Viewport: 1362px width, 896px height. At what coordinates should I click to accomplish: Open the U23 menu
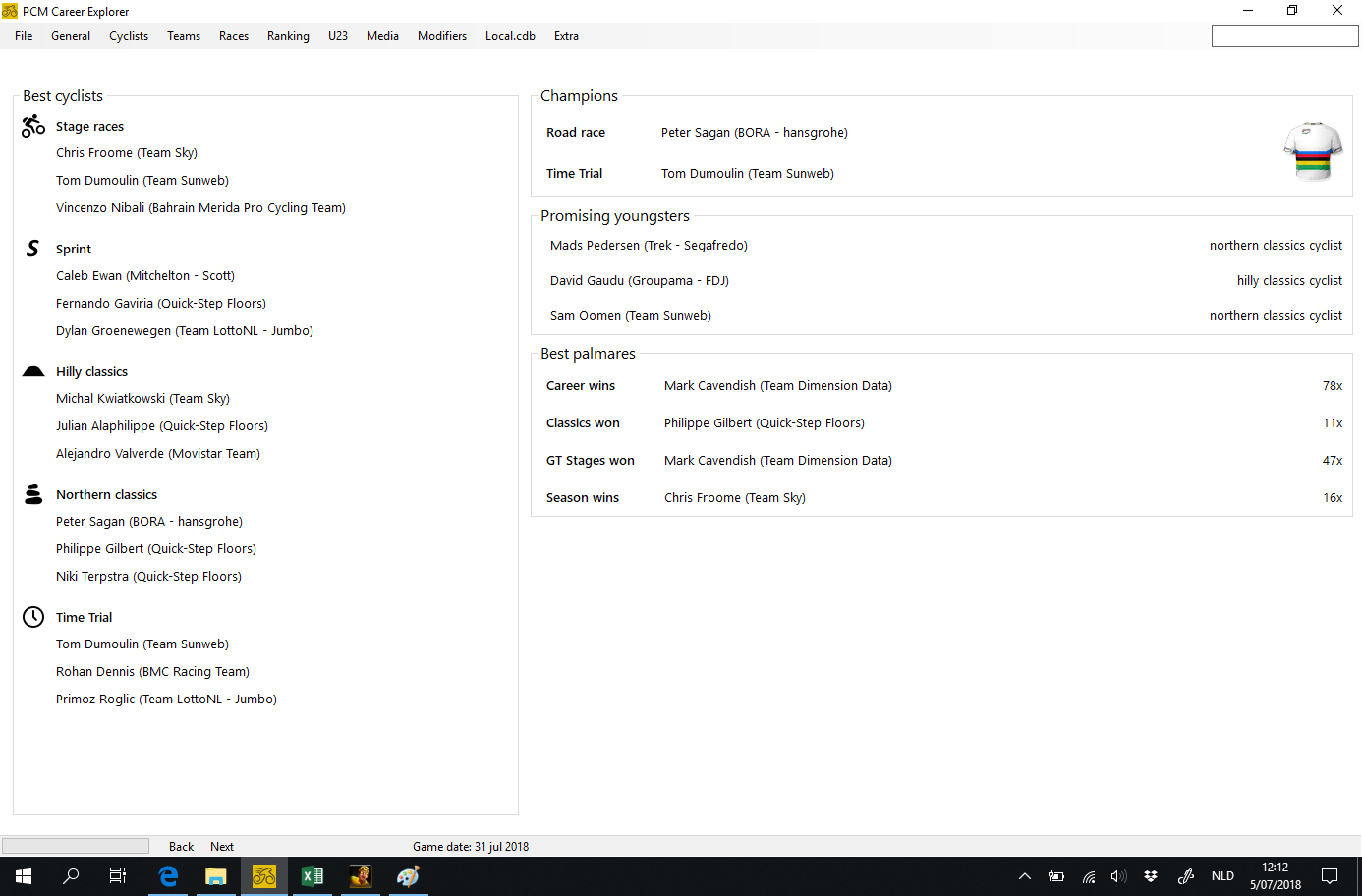[x=338, y=36]
